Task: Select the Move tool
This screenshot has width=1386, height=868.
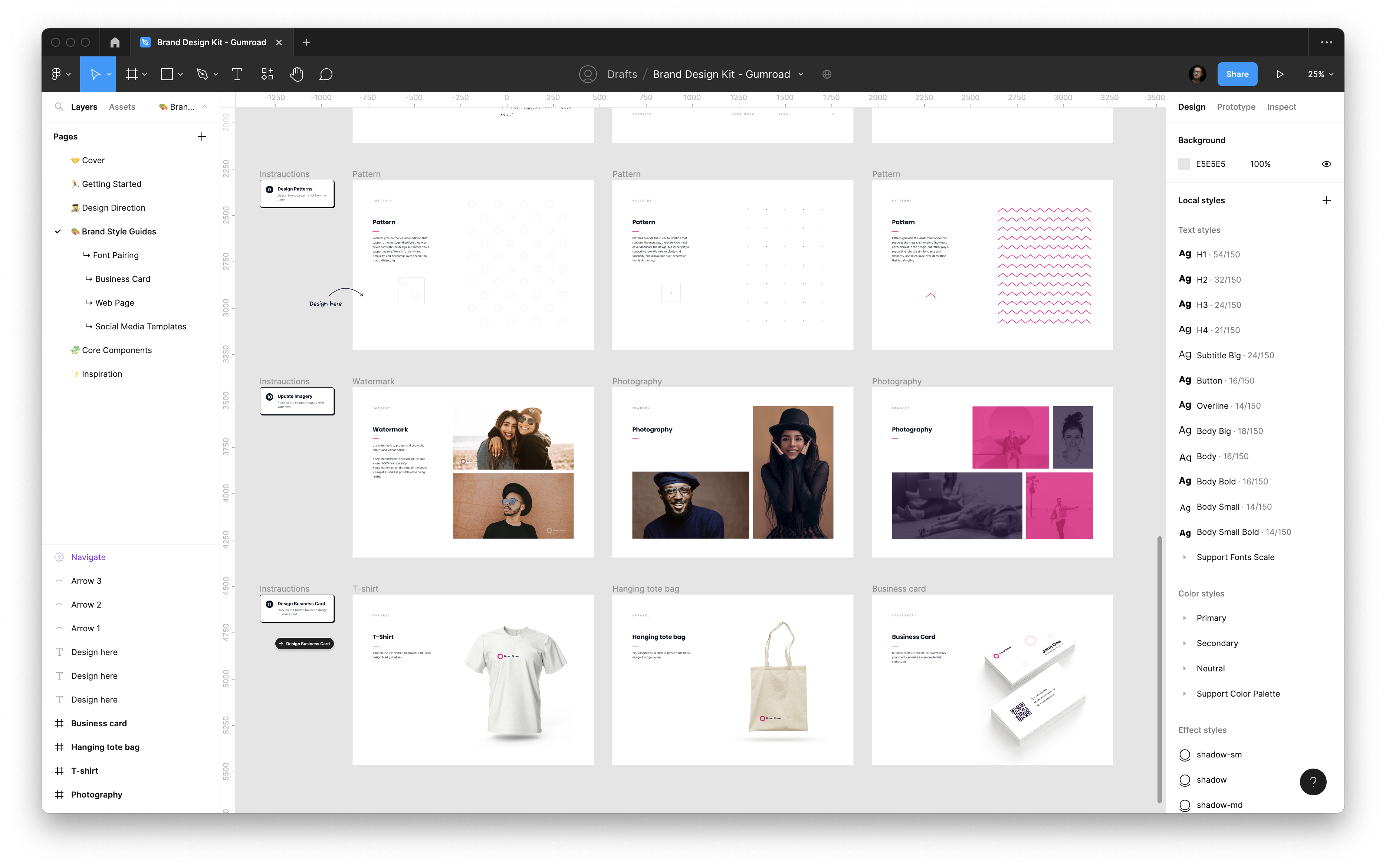Action: (95, 74)
